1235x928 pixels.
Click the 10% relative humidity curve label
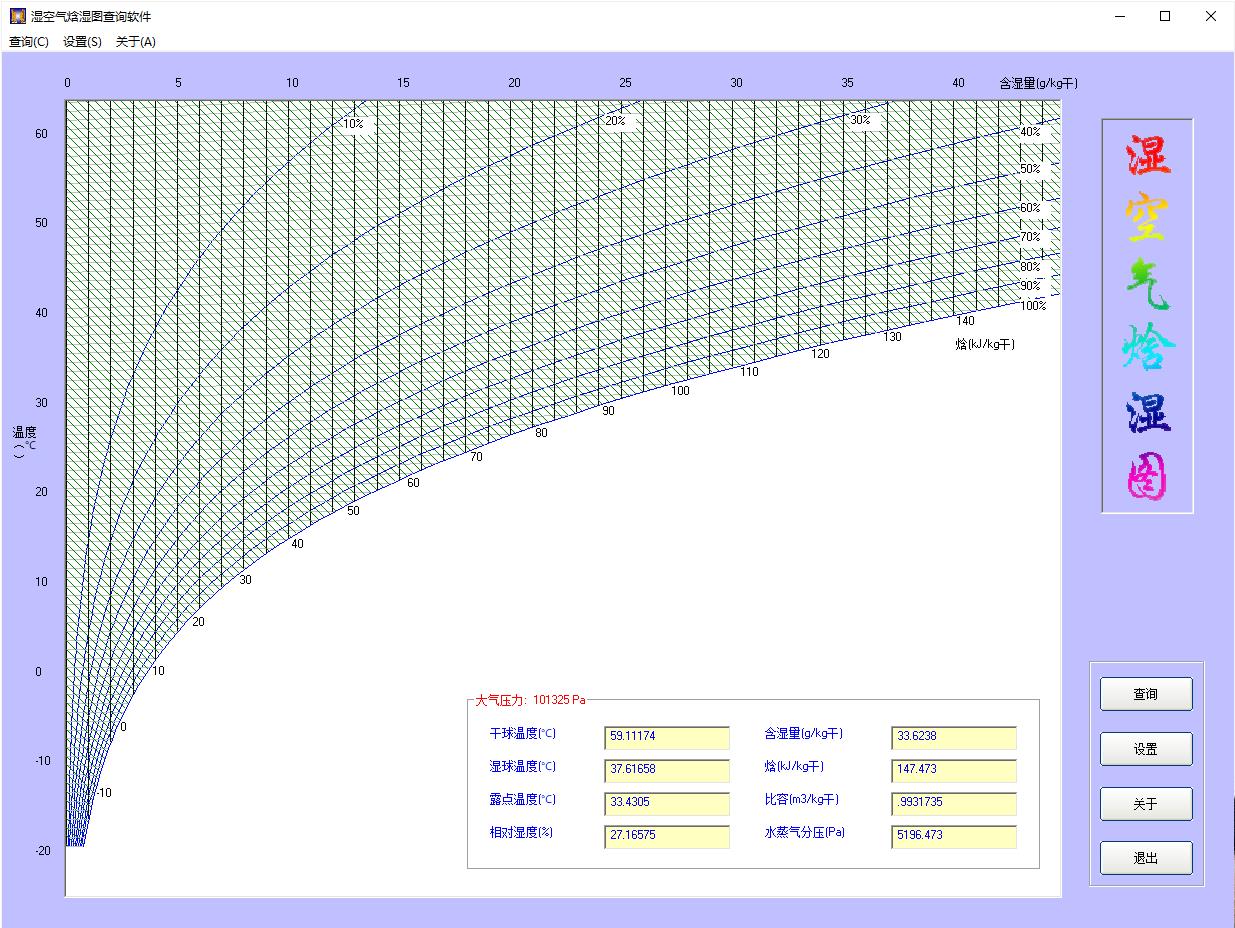[353, 124]
